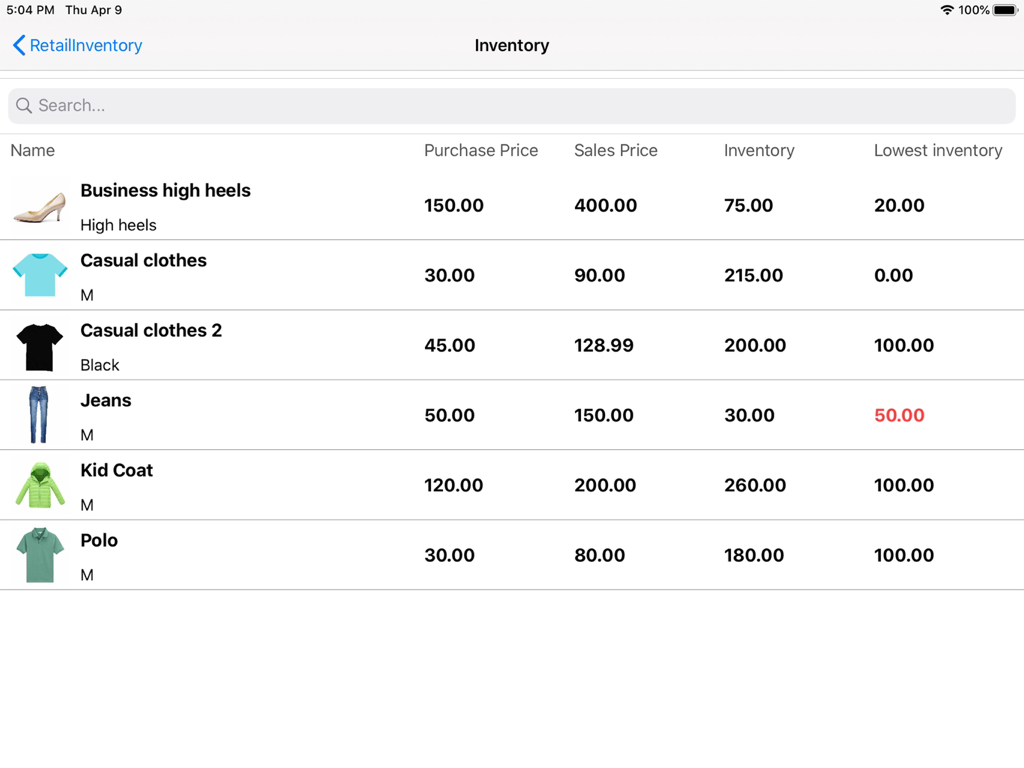Screen dimensions: 1024x768
Task: Tap the black Casual clothes 2 shirt image
Action: pos(39,345)
